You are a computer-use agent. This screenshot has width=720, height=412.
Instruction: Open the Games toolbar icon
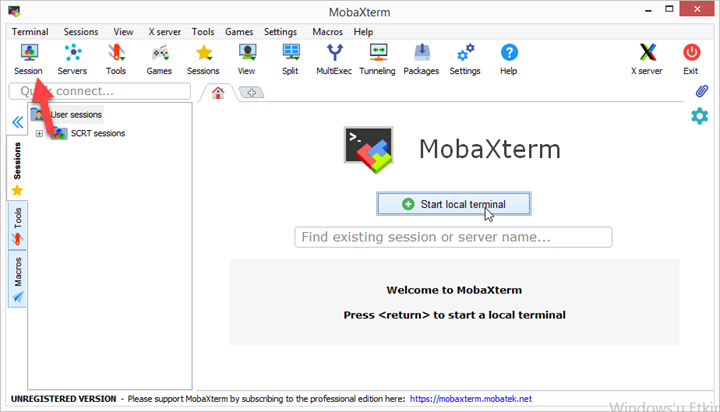click(x=159, y=60)
